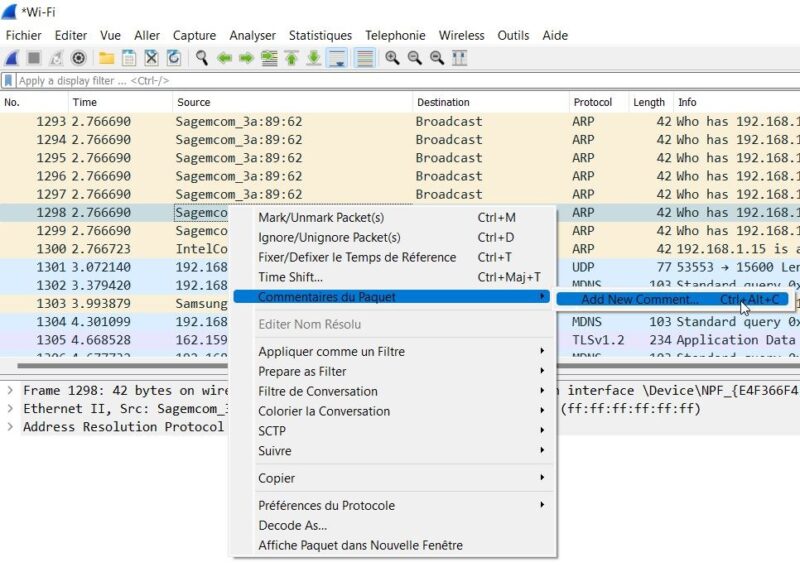
Task: Open a capture file folder icon
Action: coord(107,58)
